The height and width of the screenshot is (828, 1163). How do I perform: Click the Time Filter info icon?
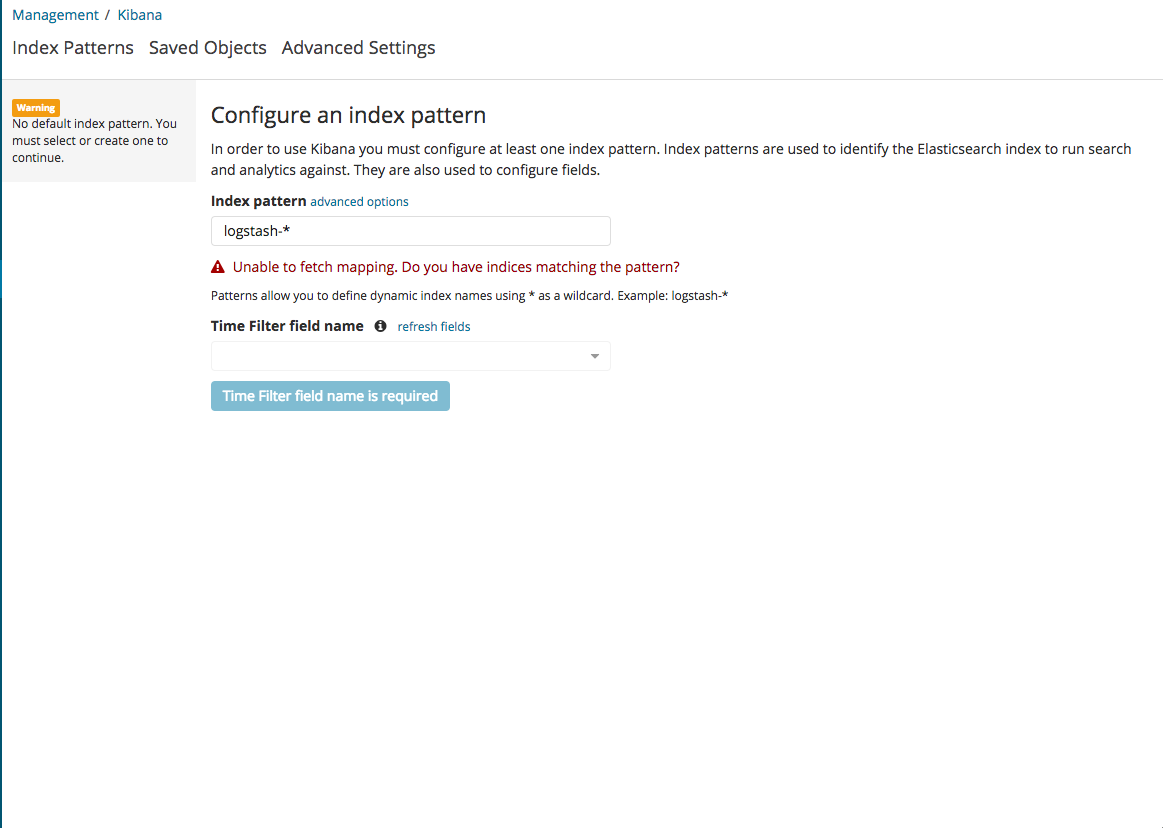[x=380, y=326]
